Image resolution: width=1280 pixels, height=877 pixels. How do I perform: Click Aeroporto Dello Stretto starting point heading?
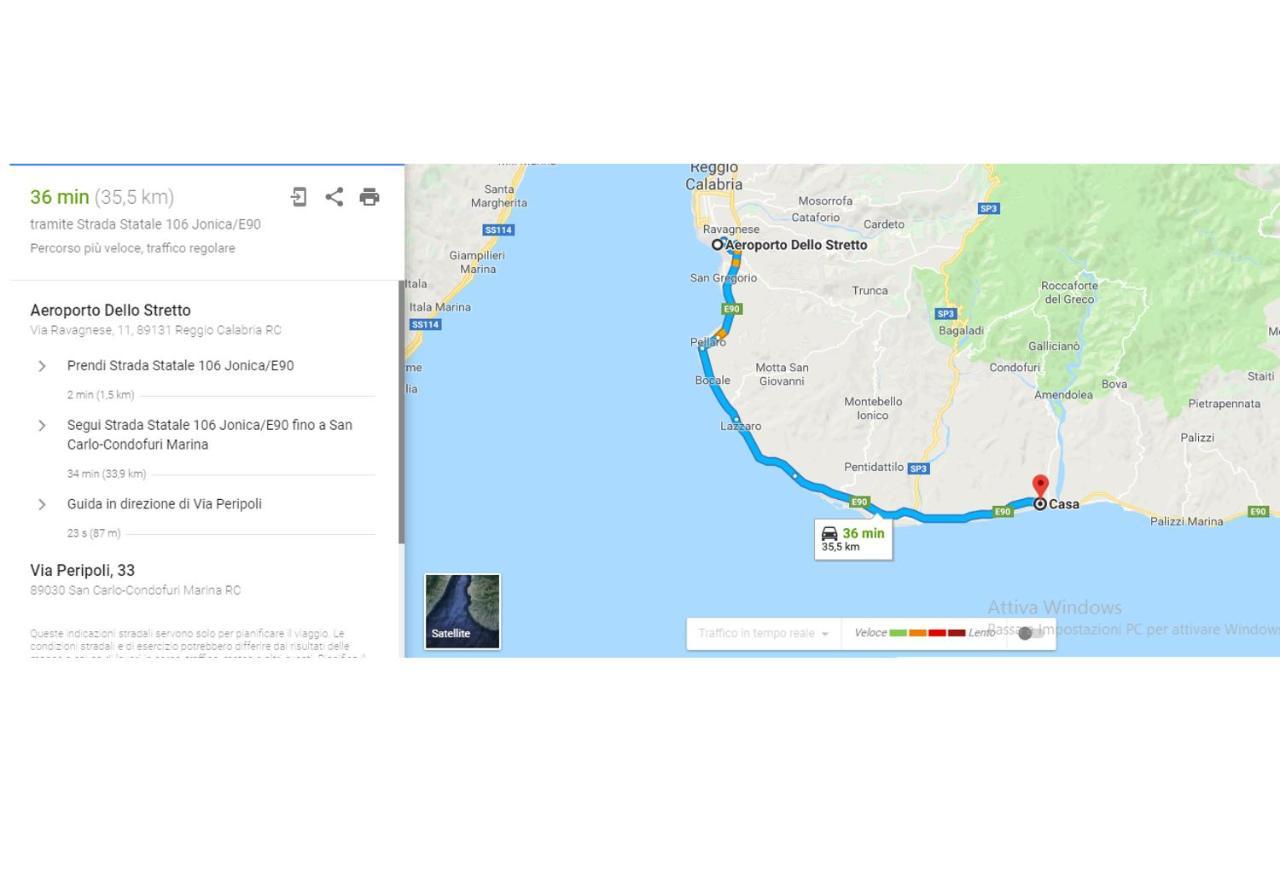110,310
